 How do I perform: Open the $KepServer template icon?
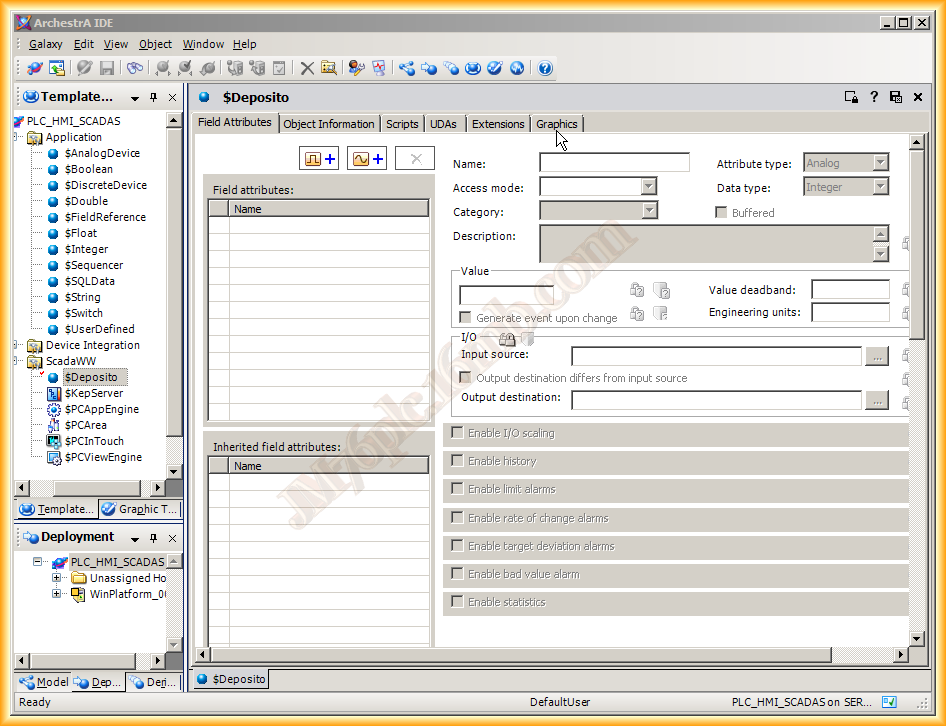53,393
